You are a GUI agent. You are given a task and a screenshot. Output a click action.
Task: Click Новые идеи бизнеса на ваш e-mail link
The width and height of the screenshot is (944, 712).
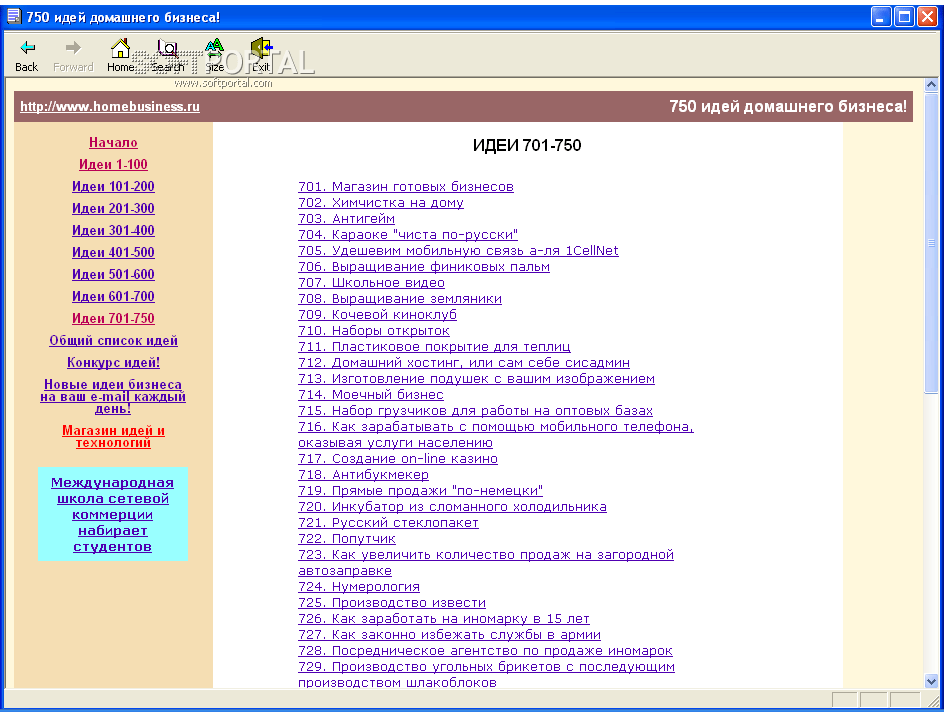[x=113, y=397]
